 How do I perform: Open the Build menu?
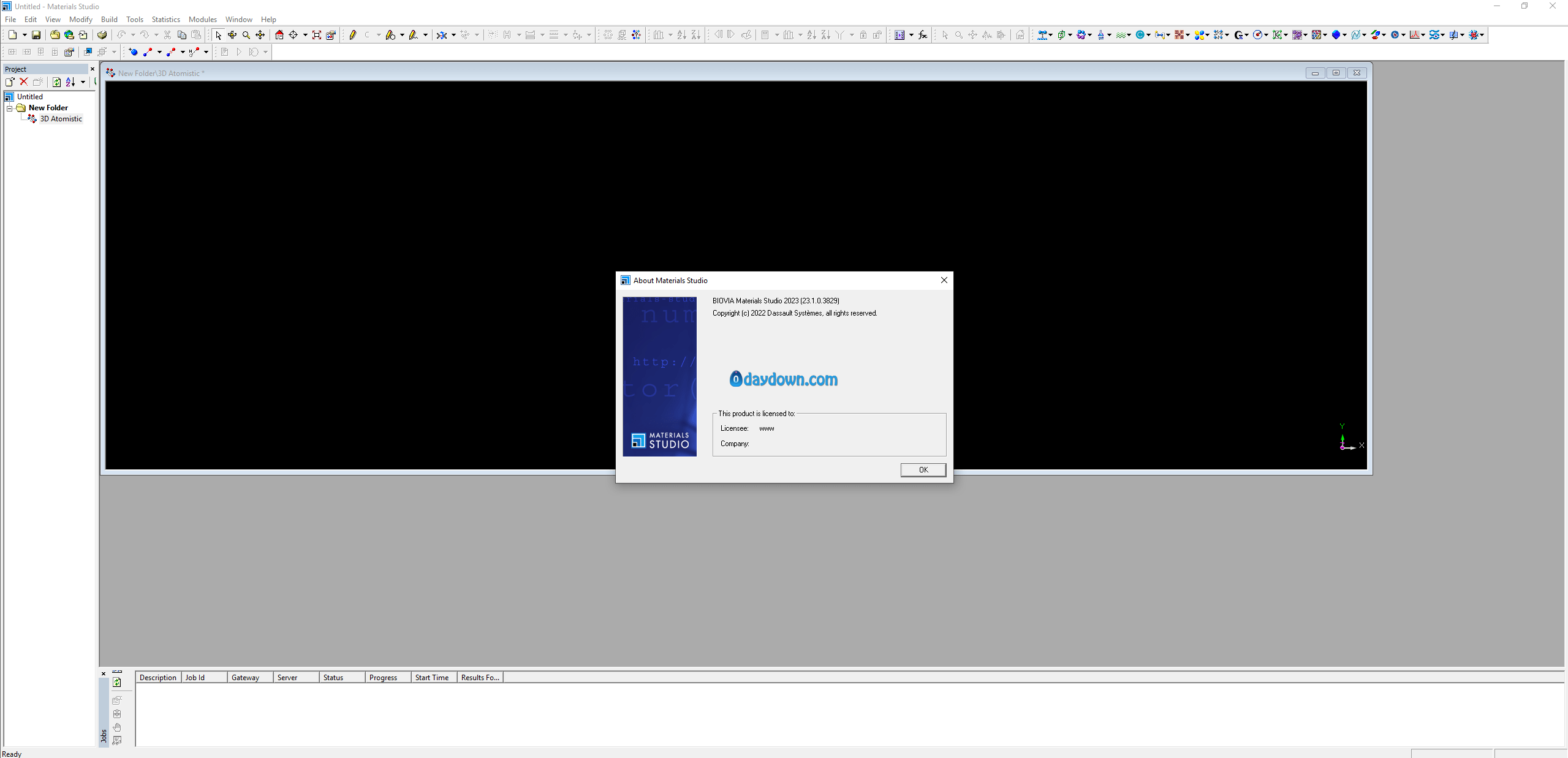click(x=109, y=19)
